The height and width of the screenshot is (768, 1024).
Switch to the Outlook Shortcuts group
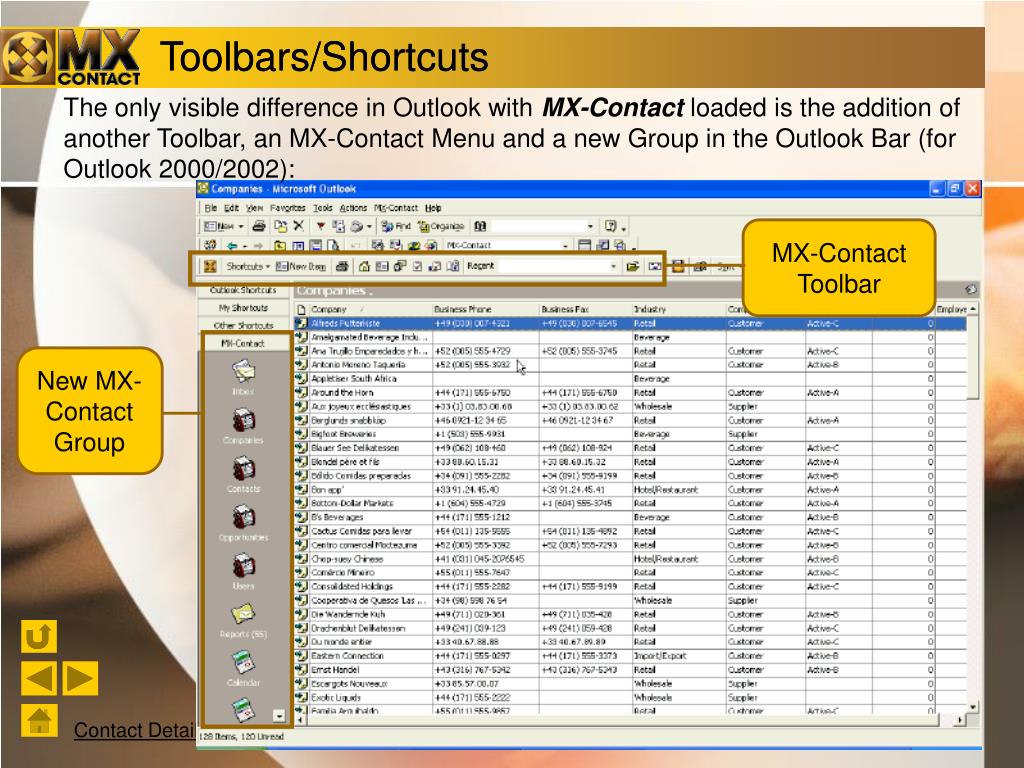(x=243, y=290)
